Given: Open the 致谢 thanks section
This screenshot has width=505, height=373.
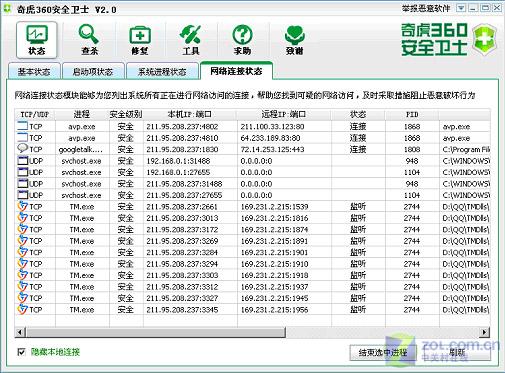Looking at the screenshot, I should pos(294,40).
